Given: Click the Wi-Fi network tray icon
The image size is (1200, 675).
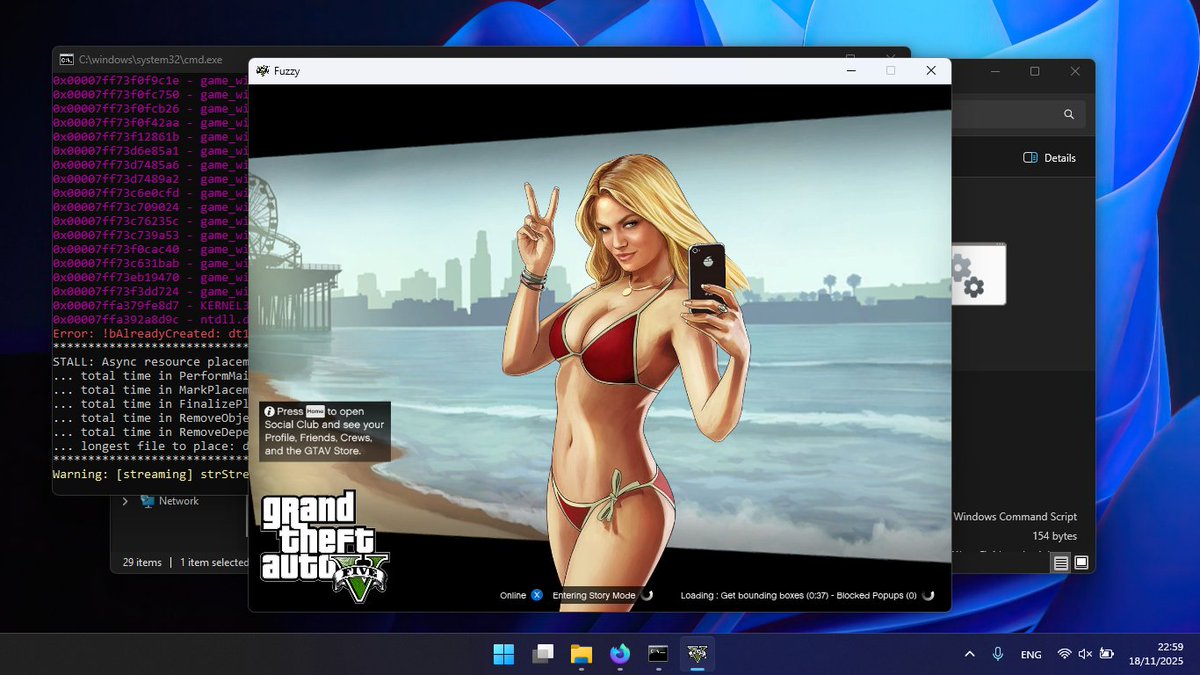Looking at the screenshot, I should (1065, 654).
